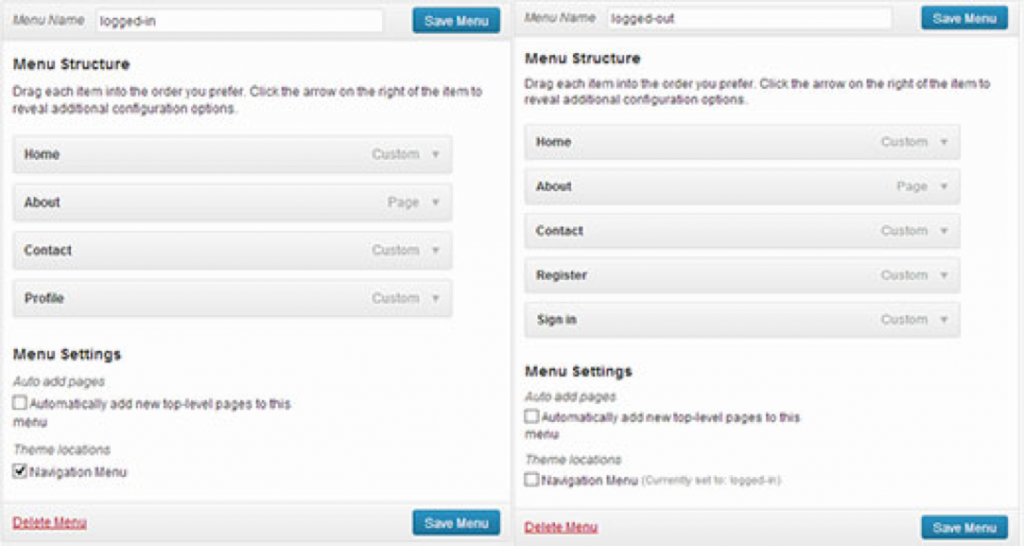This screenshot has height=546, width=1024.
Task: Focus the logged-in Menu Name field
Action: [x=239, y=21]
